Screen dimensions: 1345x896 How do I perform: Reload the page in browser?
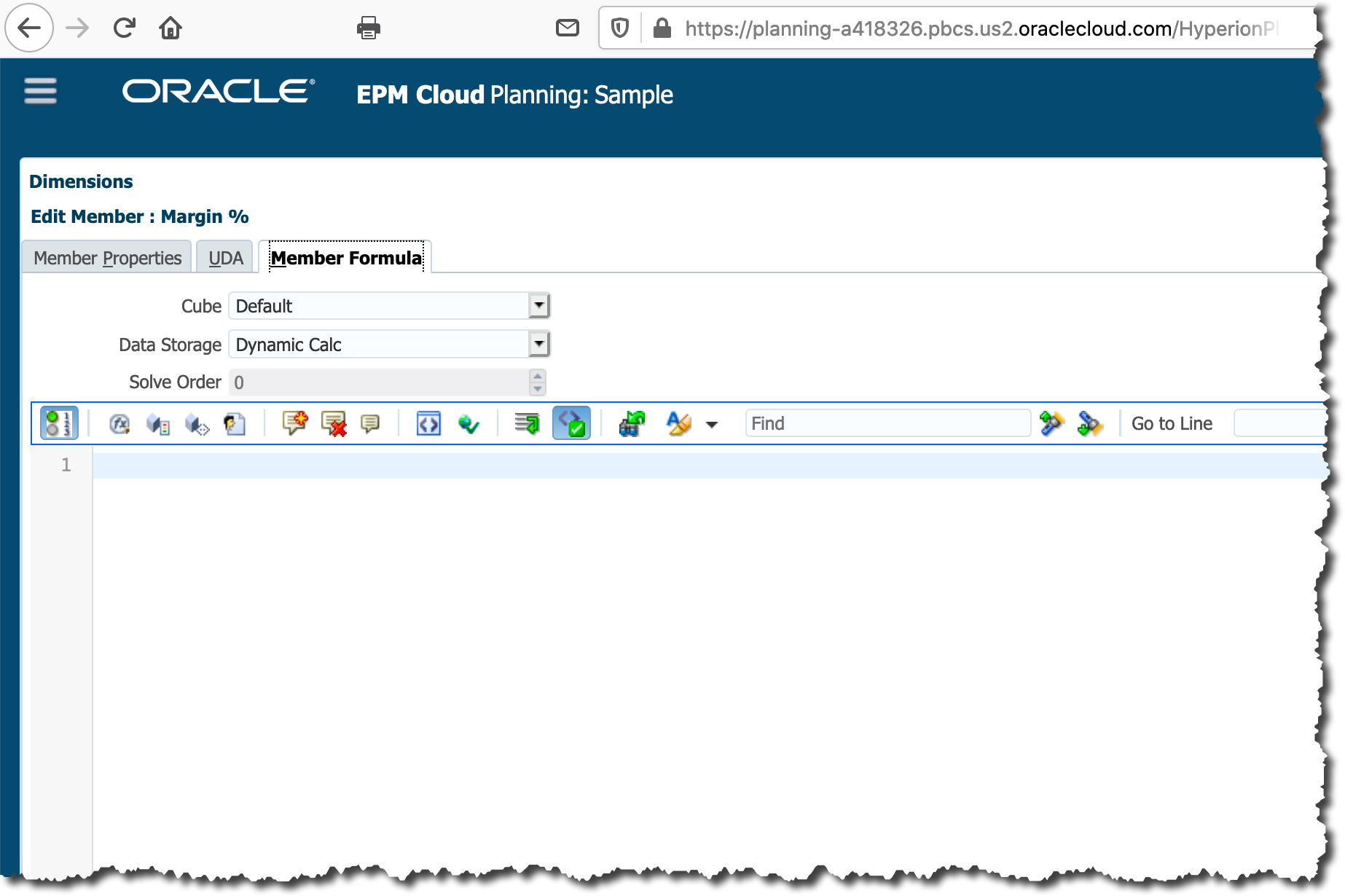pyautogui.click(x=125, y=28)
